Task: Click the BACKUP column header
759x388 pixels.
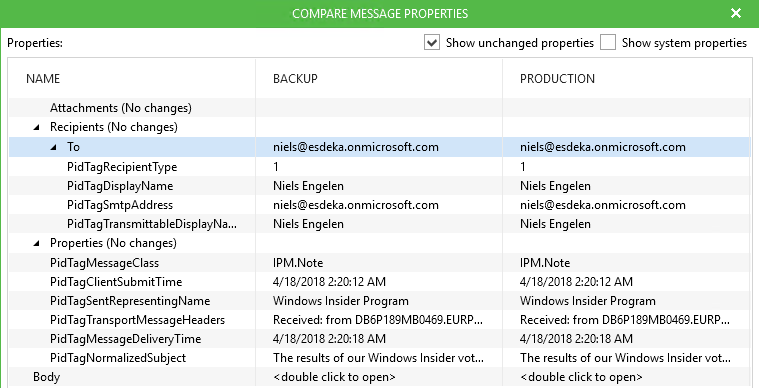Action: (295, 79)
